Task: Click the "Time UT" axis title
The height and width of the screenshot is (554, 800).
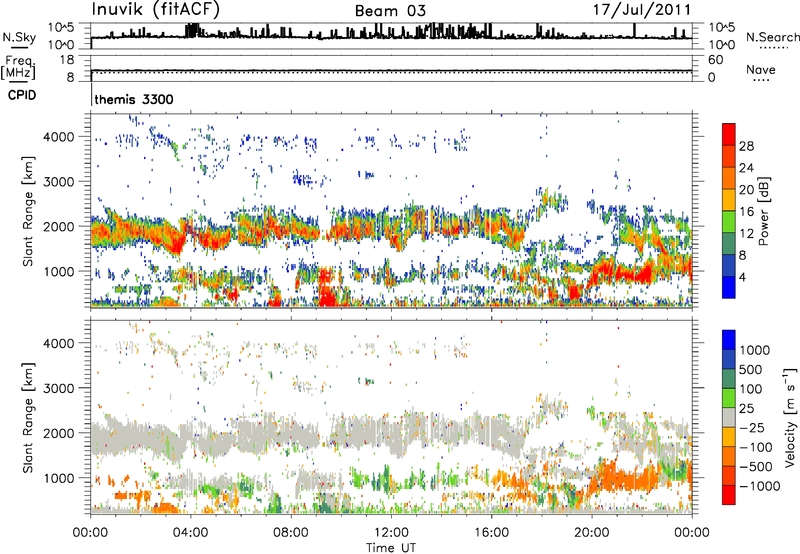Action: [391, 547]
